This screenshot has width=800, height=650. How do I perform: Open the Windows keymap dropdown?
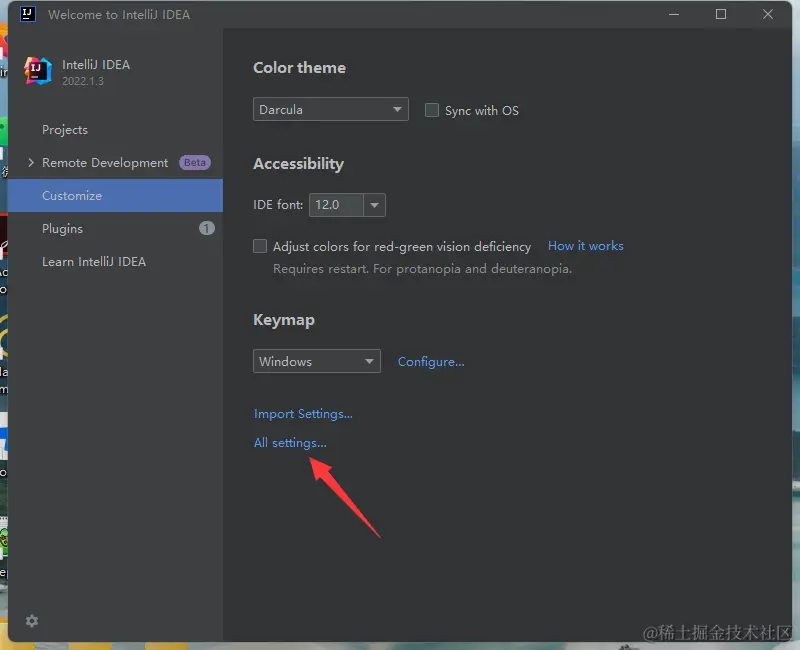tap(317, 361)
